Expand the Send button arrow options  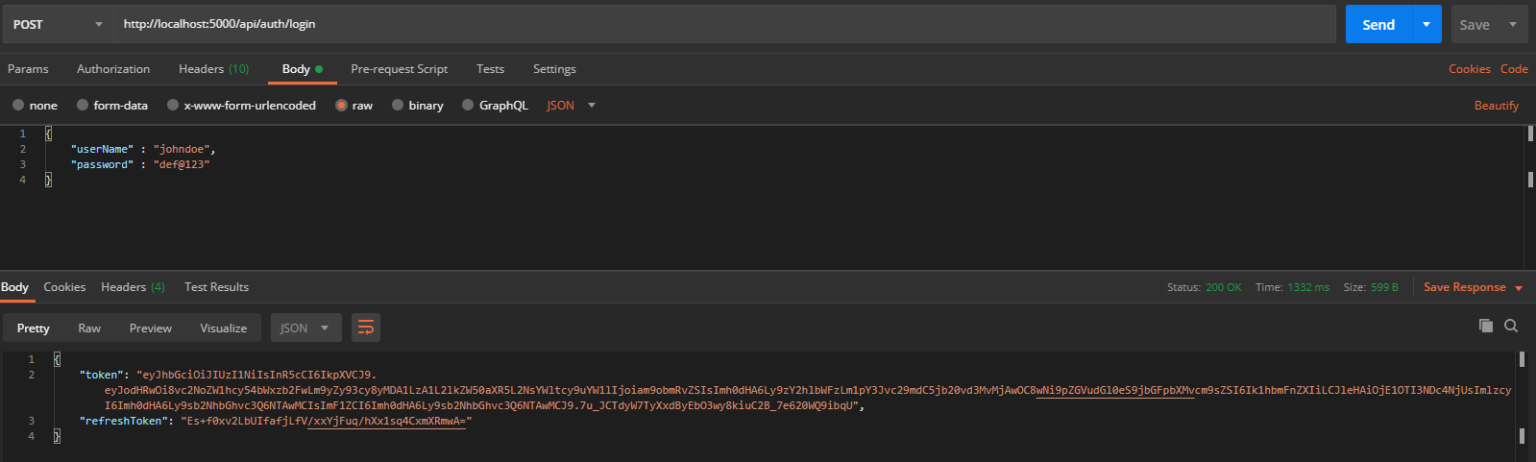click(x=1426, y=24)
